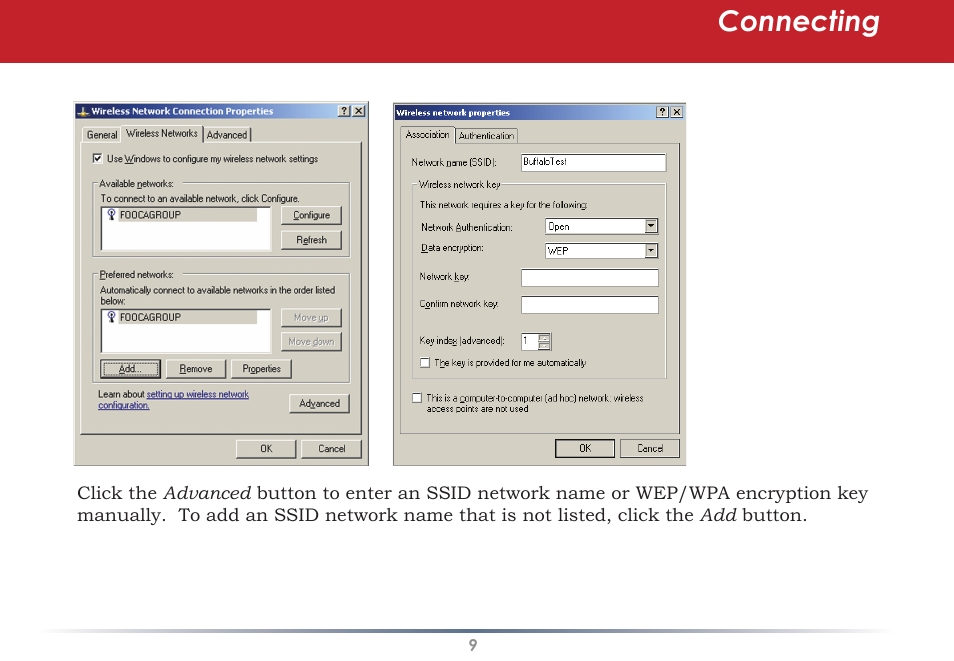Switch to the General tab
954x661 pixels.
coord(102,135)
